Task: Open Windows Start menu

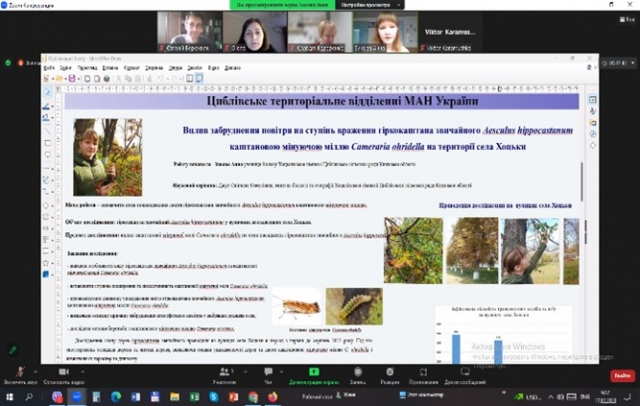Action: (x=9, y=396)
